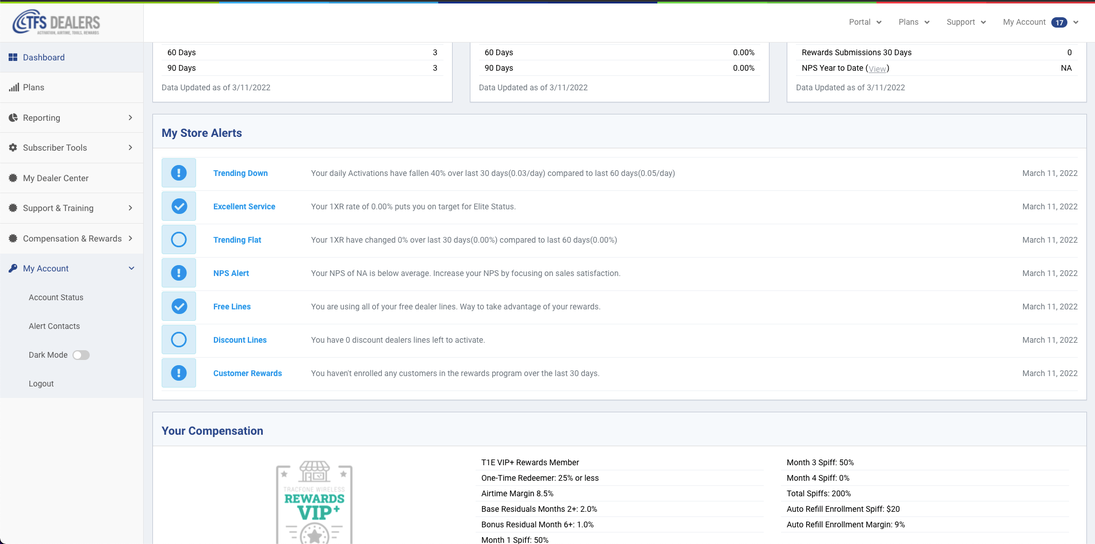
Task: Click the My Dealer Center badge icon
Action: [13, 178]
